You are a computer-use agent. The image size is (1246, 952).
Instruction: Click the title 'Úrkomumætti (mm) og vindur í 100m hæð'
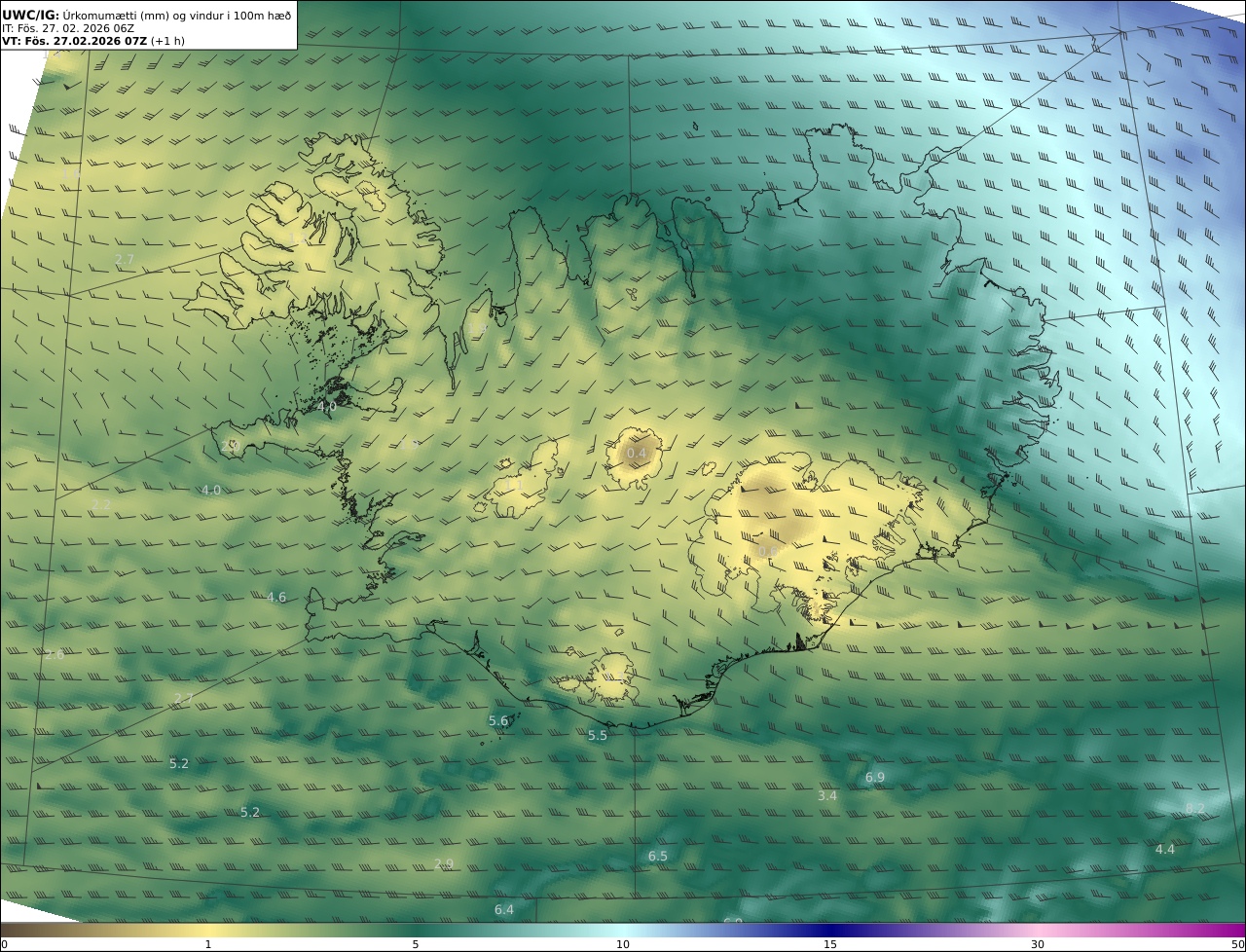coord(177,15)
